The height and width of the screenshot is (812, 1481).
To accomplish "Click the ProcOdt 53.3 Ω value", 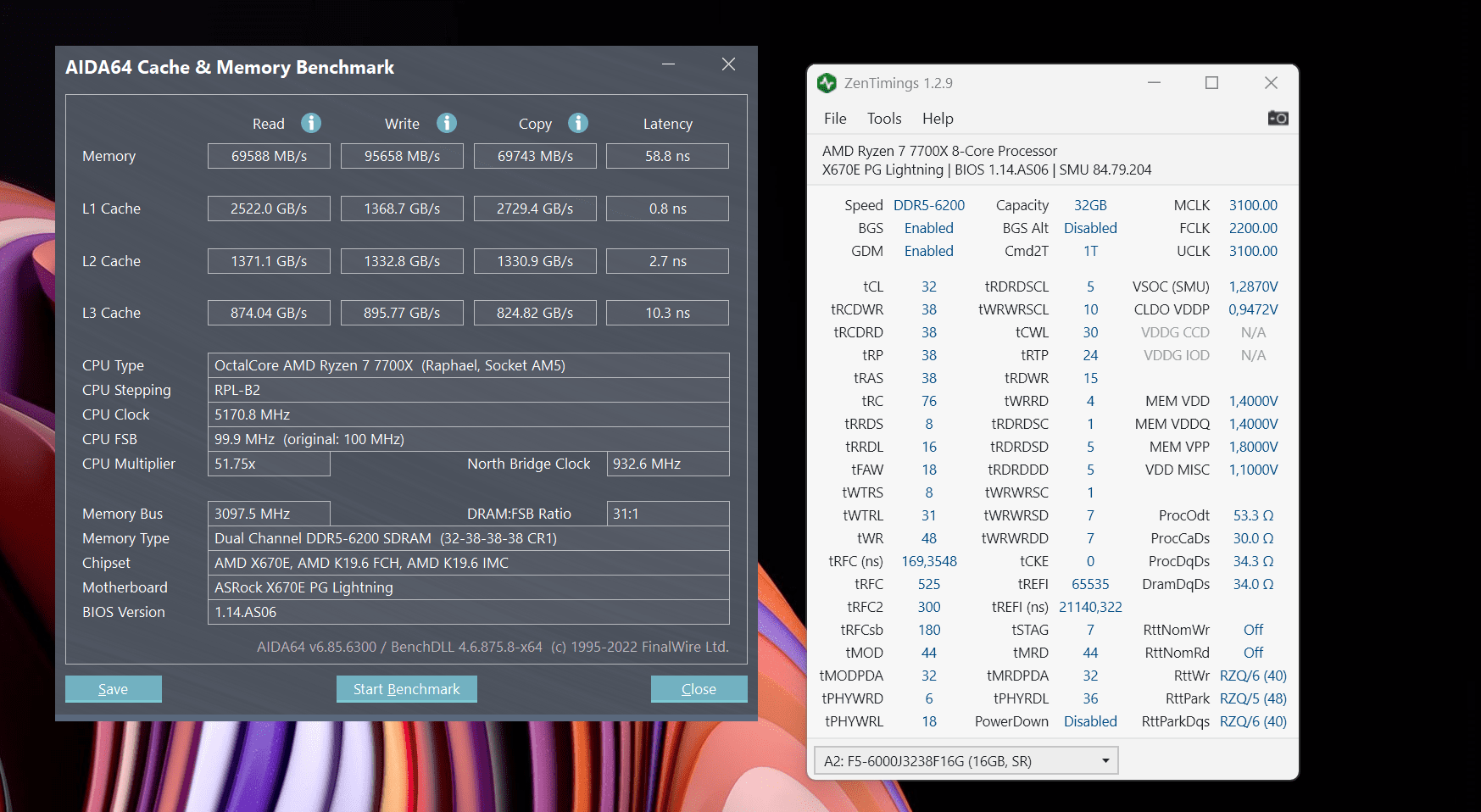I will [1253, 515].
